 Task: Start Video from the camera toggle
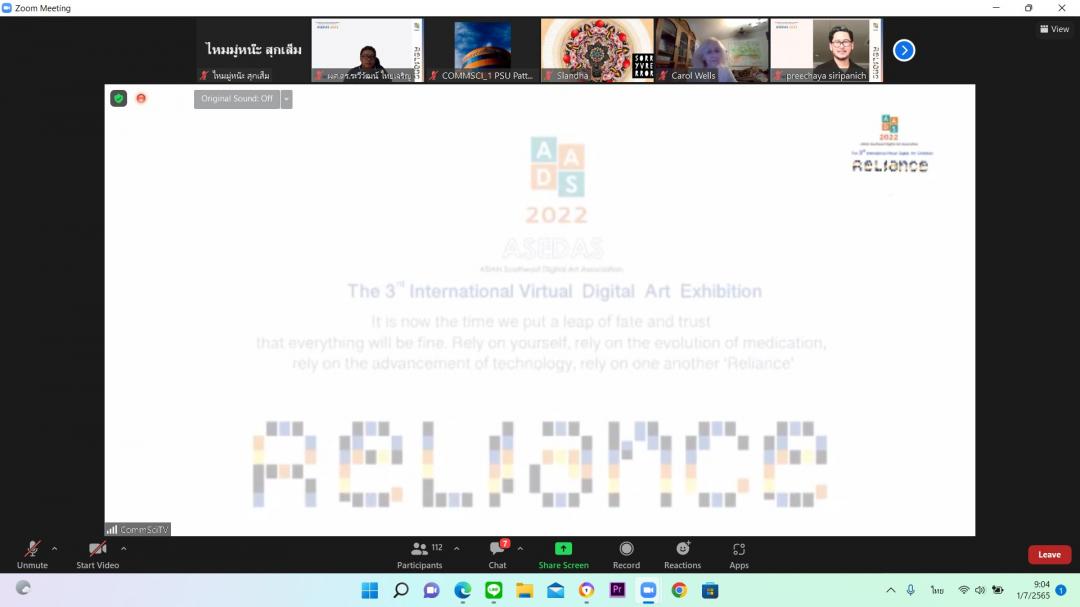click(x=97, y=549)
